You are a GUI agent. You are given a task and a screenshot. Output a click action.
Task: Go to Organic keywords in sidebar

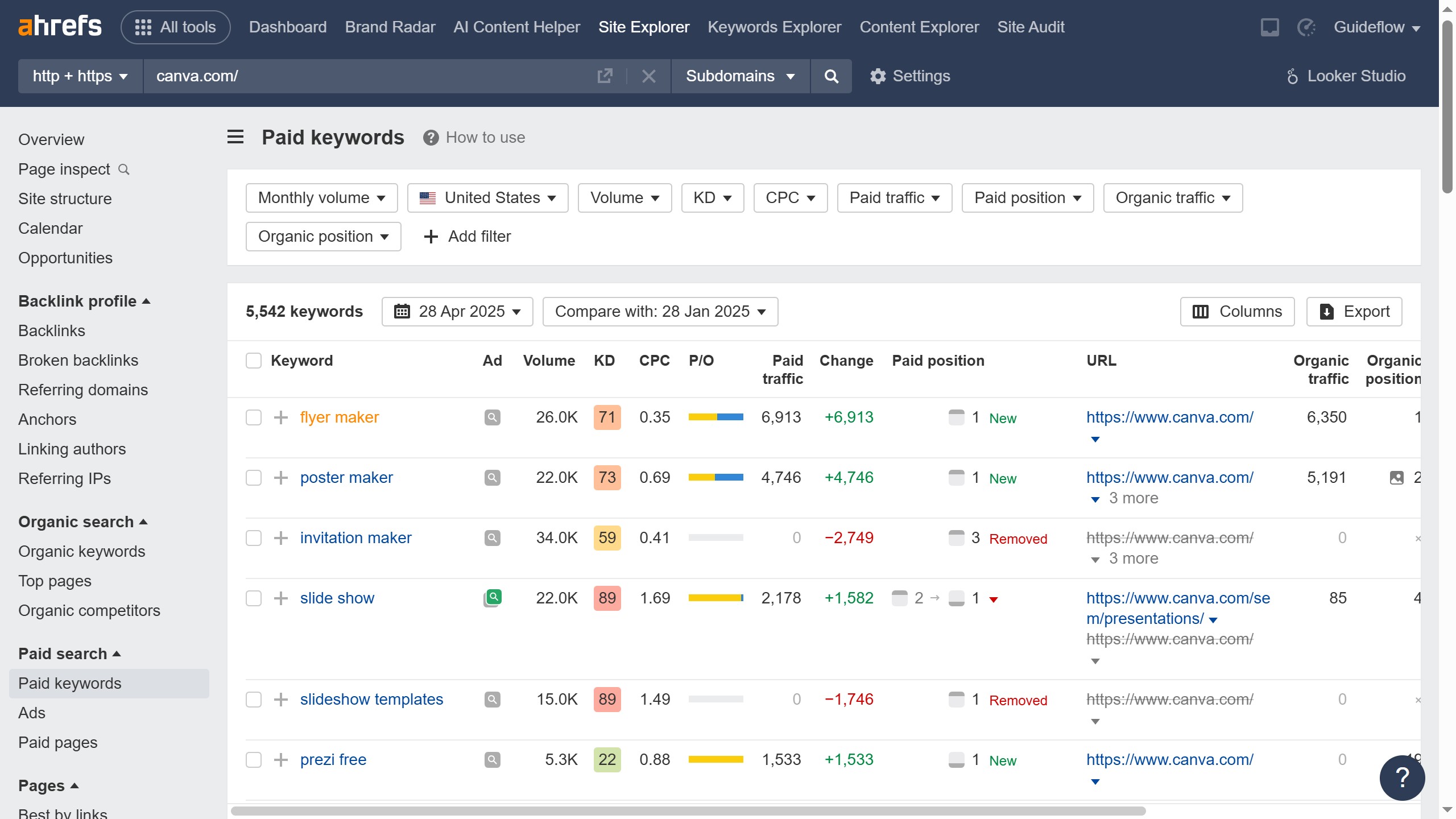pos(82,551)
